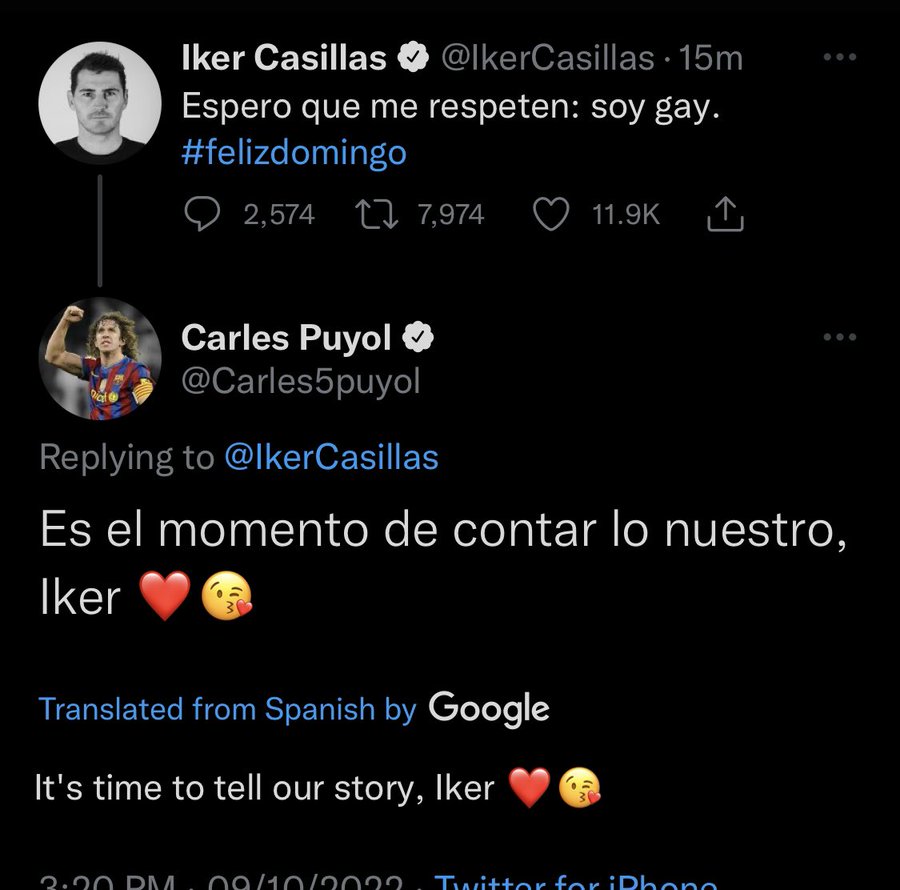Click the Carles Puyol display name
The height and width of the screenshot is (890, 900).
[286, 339]
